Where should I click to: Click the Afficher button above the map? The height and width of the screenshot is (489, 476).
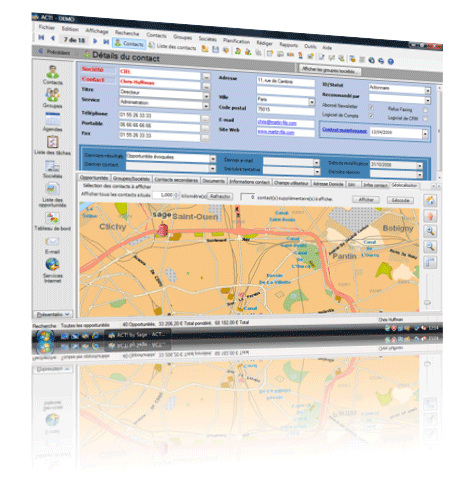366,200
